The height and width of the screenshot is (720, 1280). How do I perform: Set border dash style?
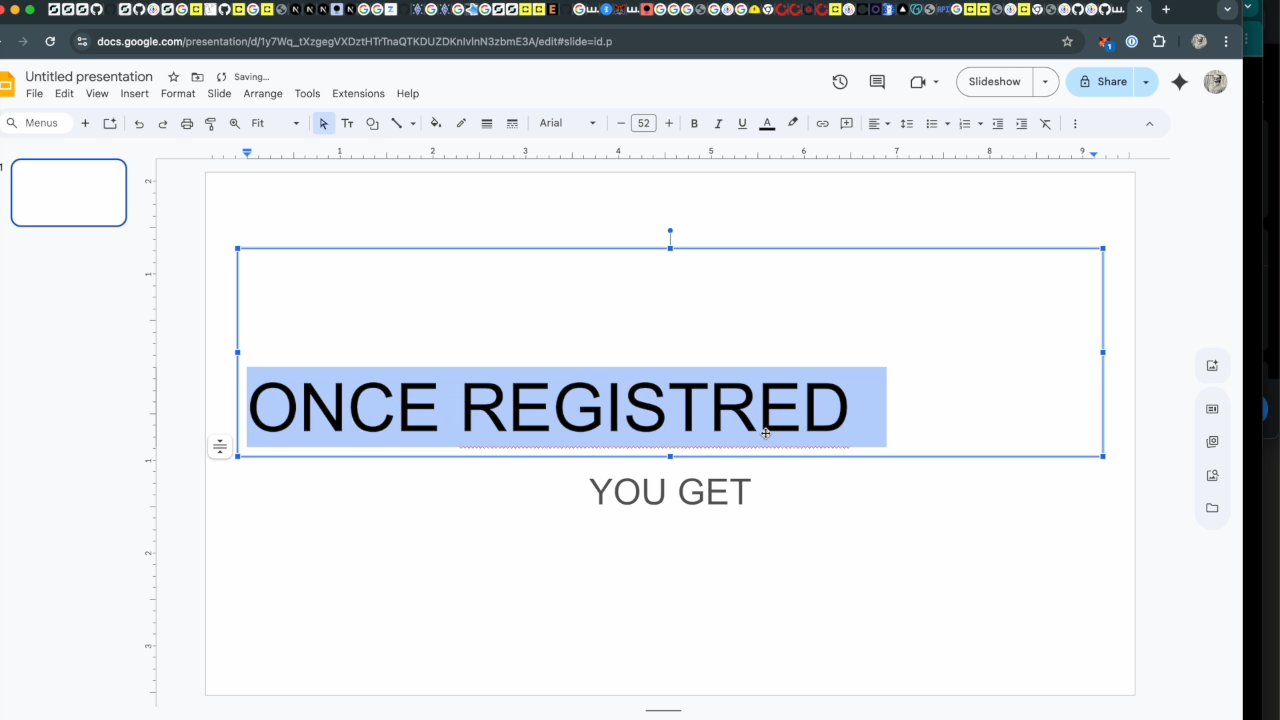pos(512,123)
